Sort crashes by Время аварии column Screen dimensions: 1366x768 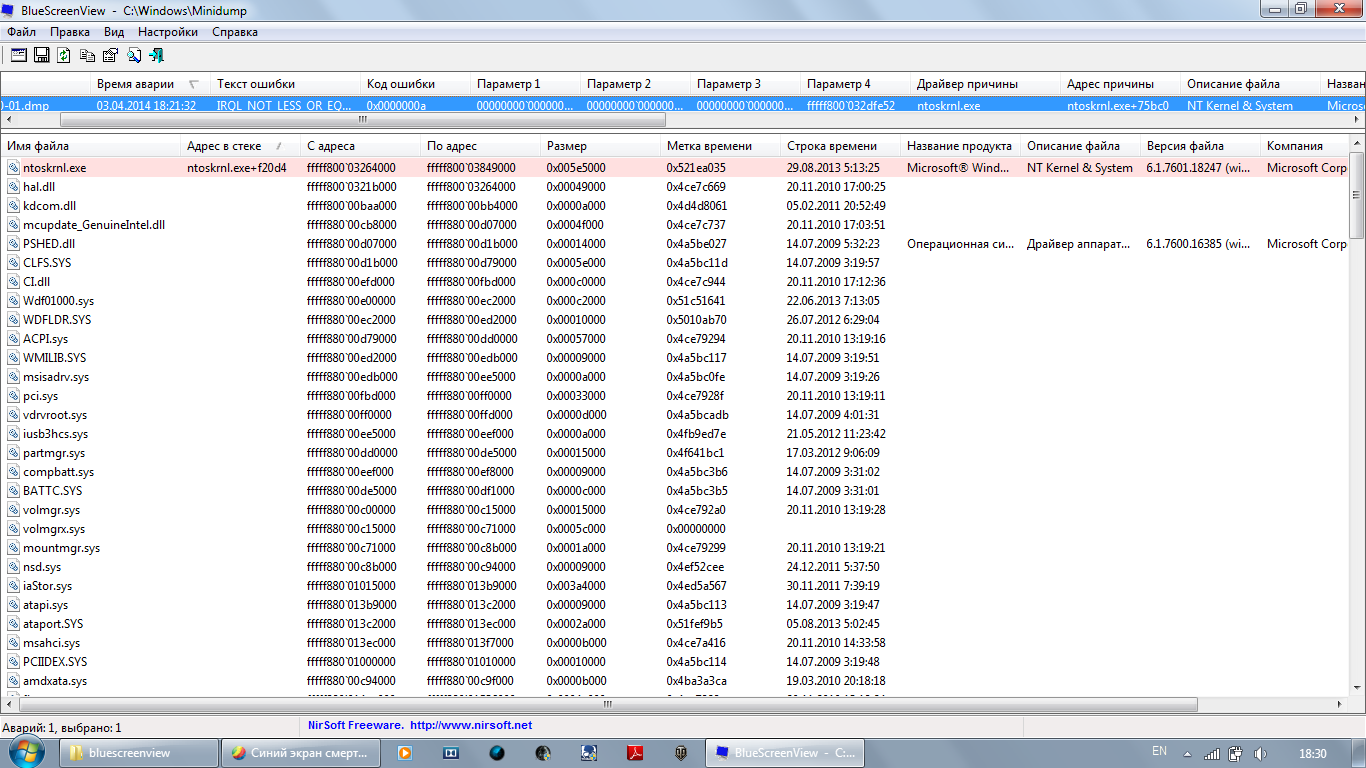[x=135, y=84]
